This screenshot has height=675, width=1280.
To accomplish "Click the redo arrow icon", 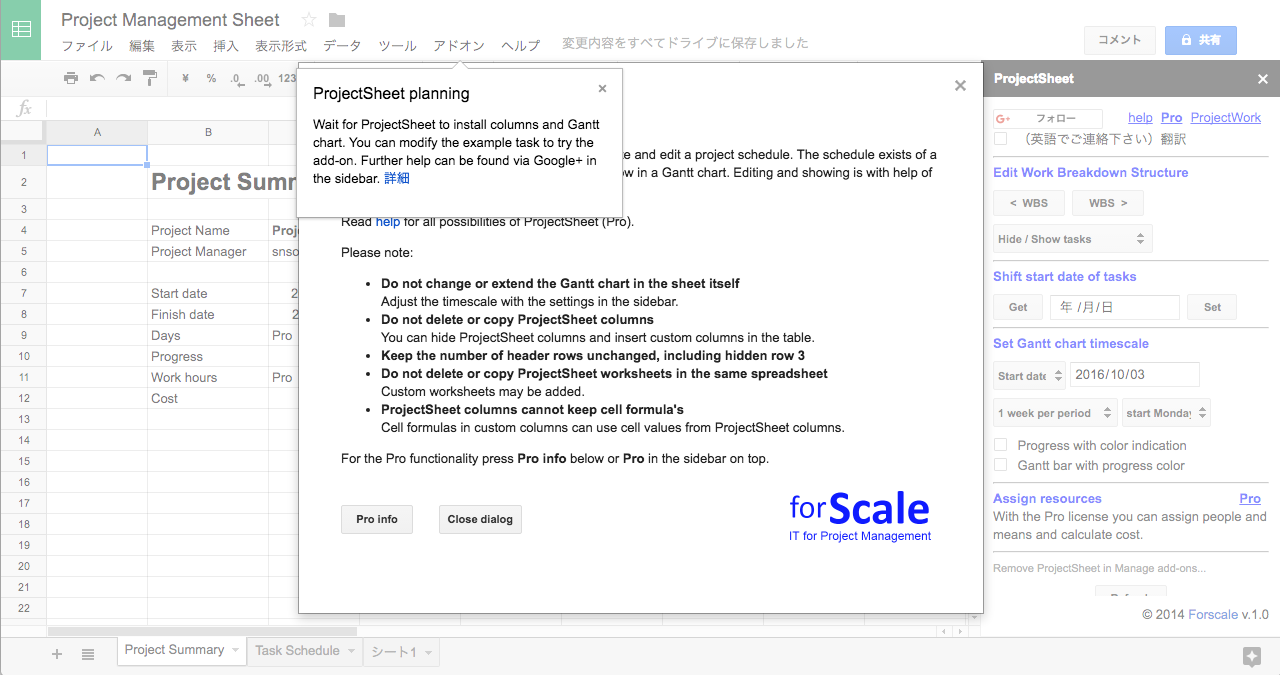I will click(x=123, y=78).
